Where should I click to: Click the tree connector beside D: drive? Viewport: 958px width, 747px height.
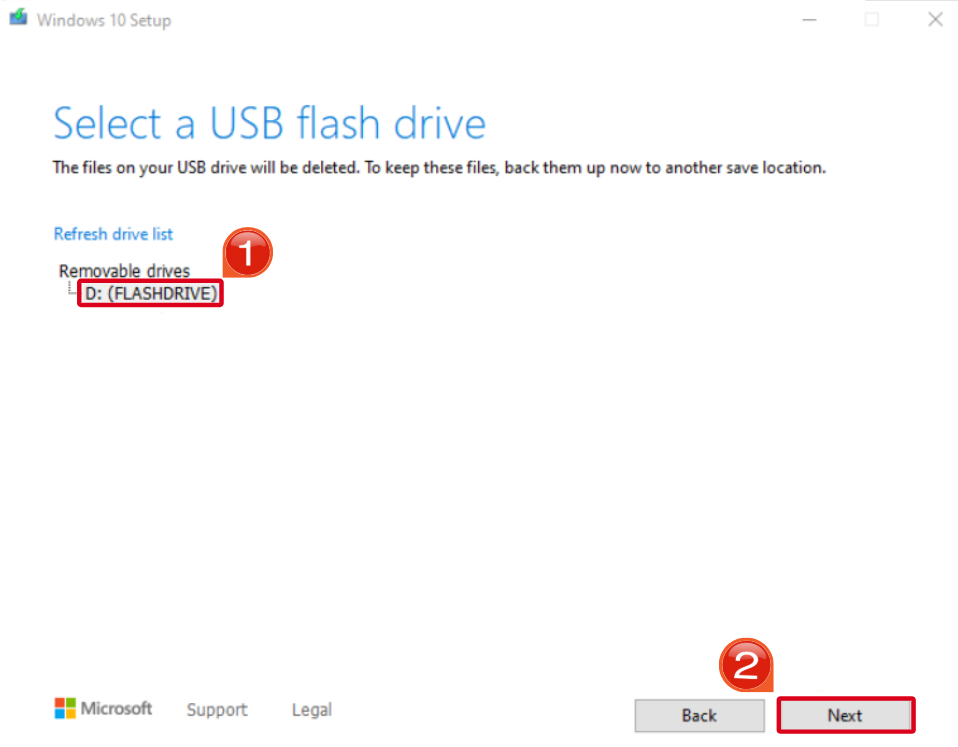click(x=72, y=292)
